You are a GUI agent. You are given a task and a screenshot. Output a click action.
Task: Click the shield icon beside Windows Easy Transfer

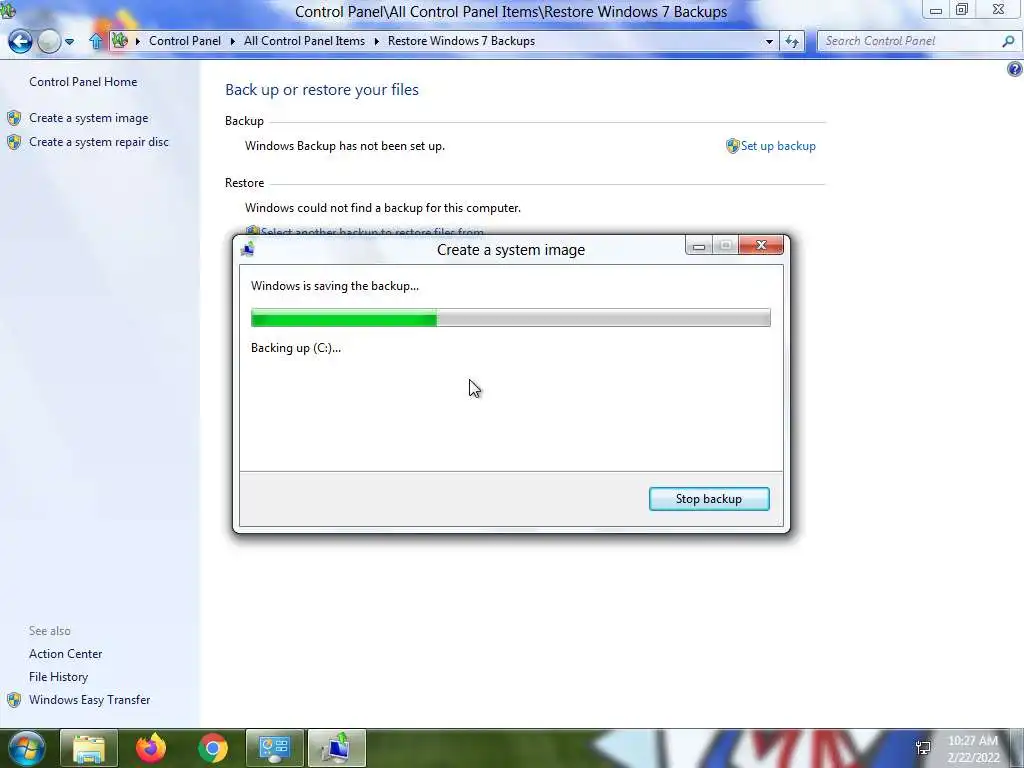(x=14, y=700)
